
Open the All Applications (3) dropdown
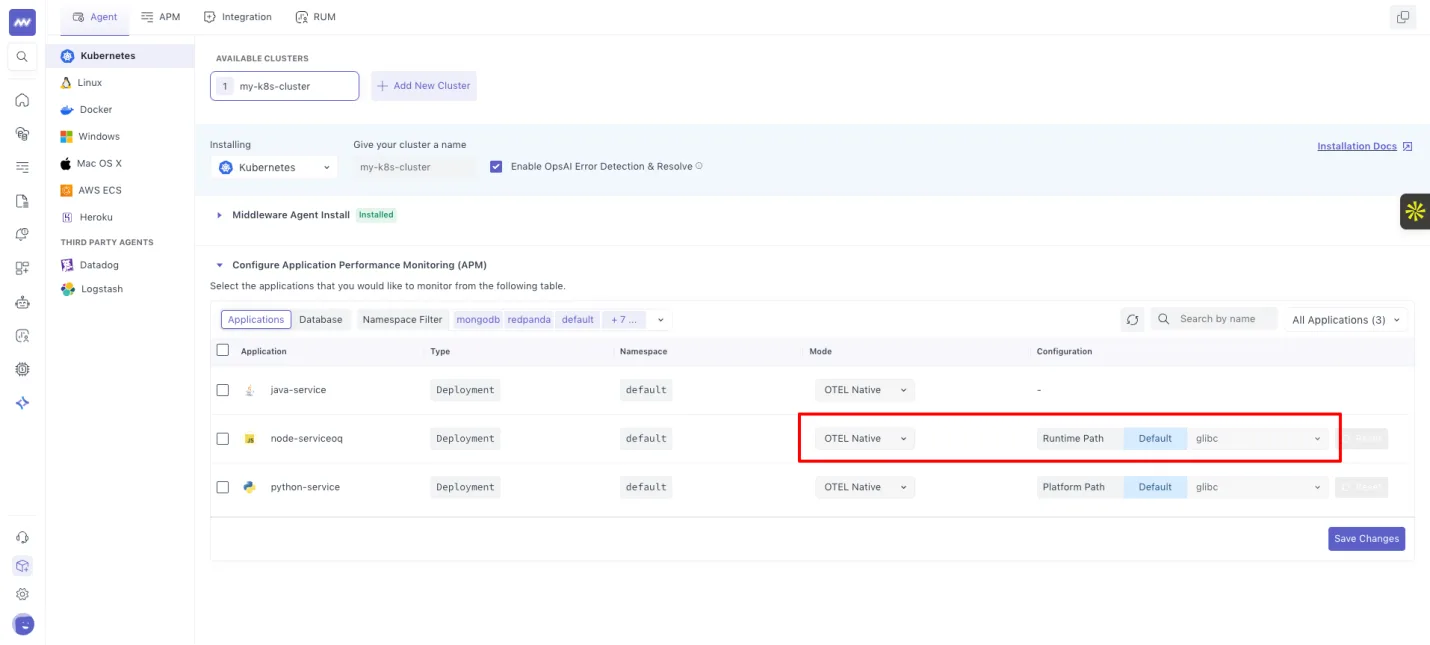tap(1348, 320)
